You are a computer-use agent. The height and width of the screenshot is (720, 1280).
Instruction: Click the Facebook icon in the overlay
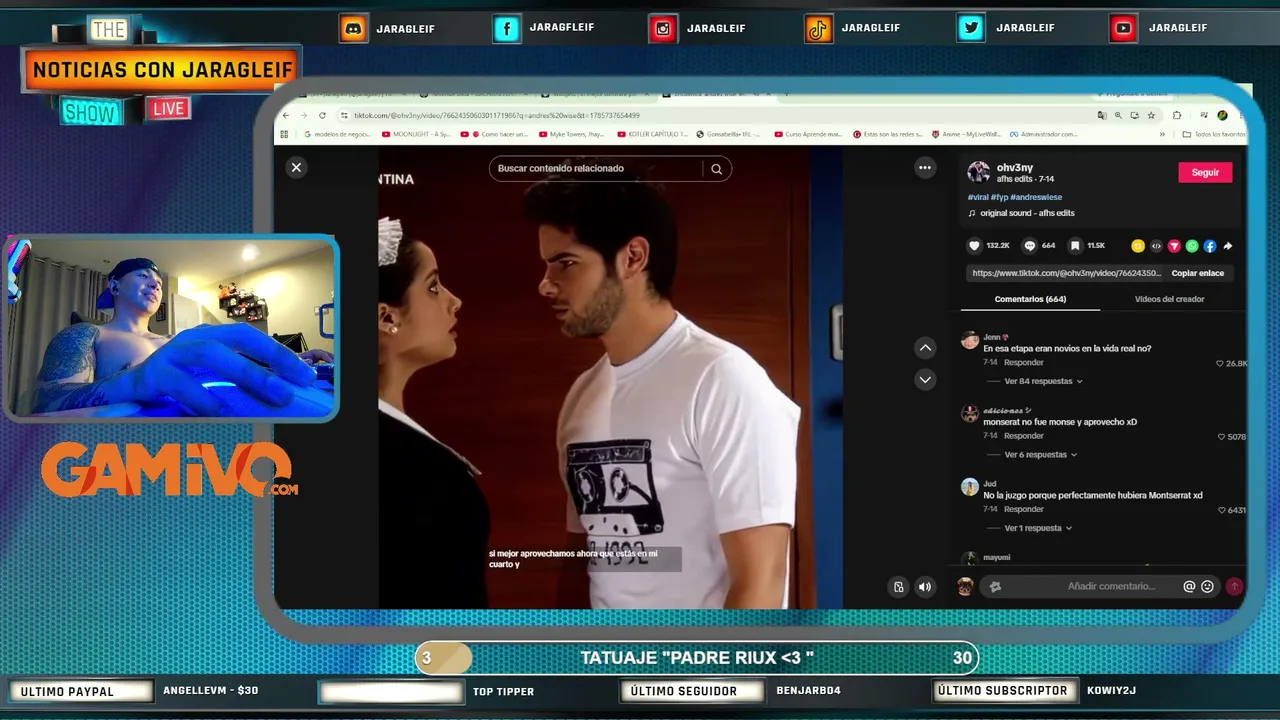[x=507, y=29]
